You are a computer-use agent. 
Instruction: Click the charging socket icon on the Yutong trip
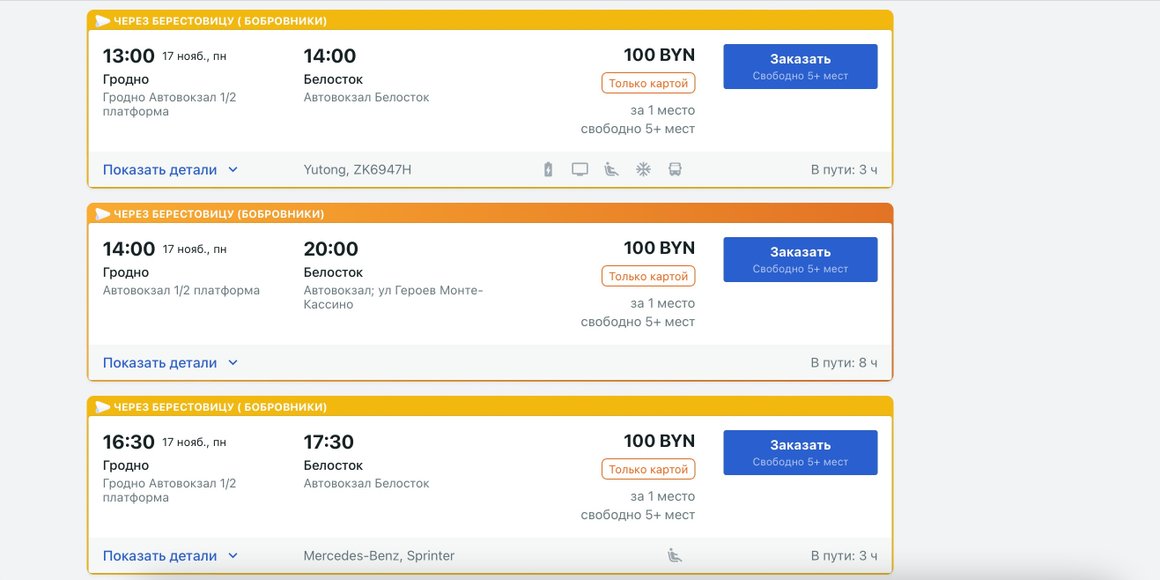click(x=548, y=170)
